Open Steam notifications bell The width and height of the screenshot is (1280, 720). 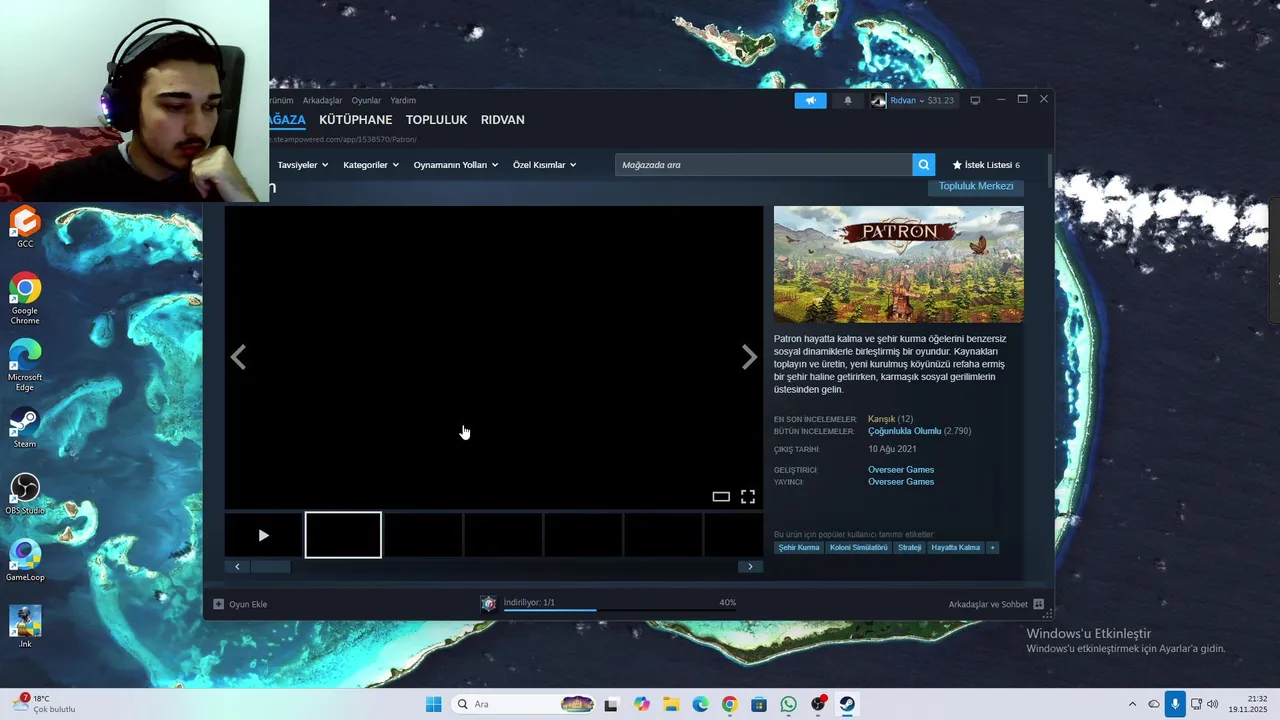click(848, 100)
